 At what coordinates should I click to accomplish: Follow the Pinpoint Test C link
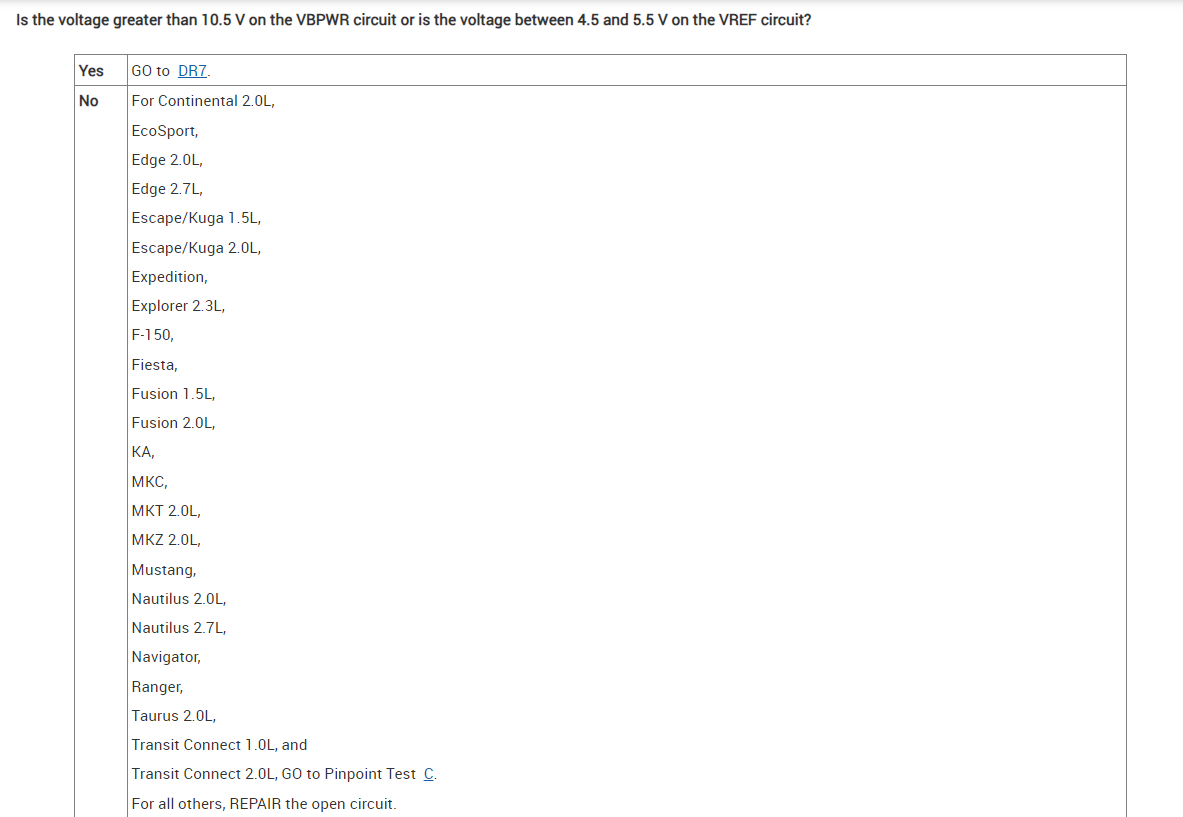click(x=430, y=774)
